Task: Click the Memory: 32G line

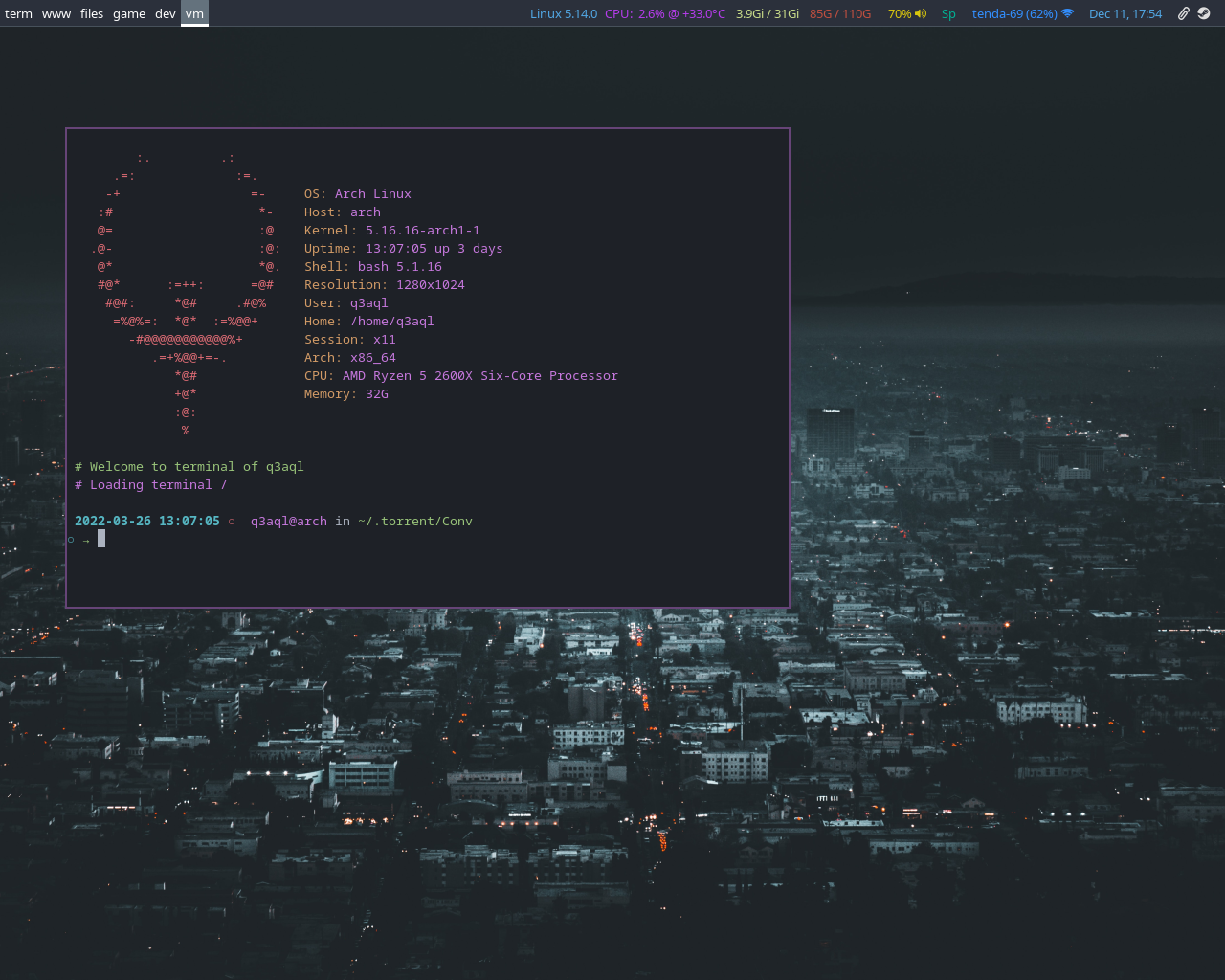Action: (346, 393)
